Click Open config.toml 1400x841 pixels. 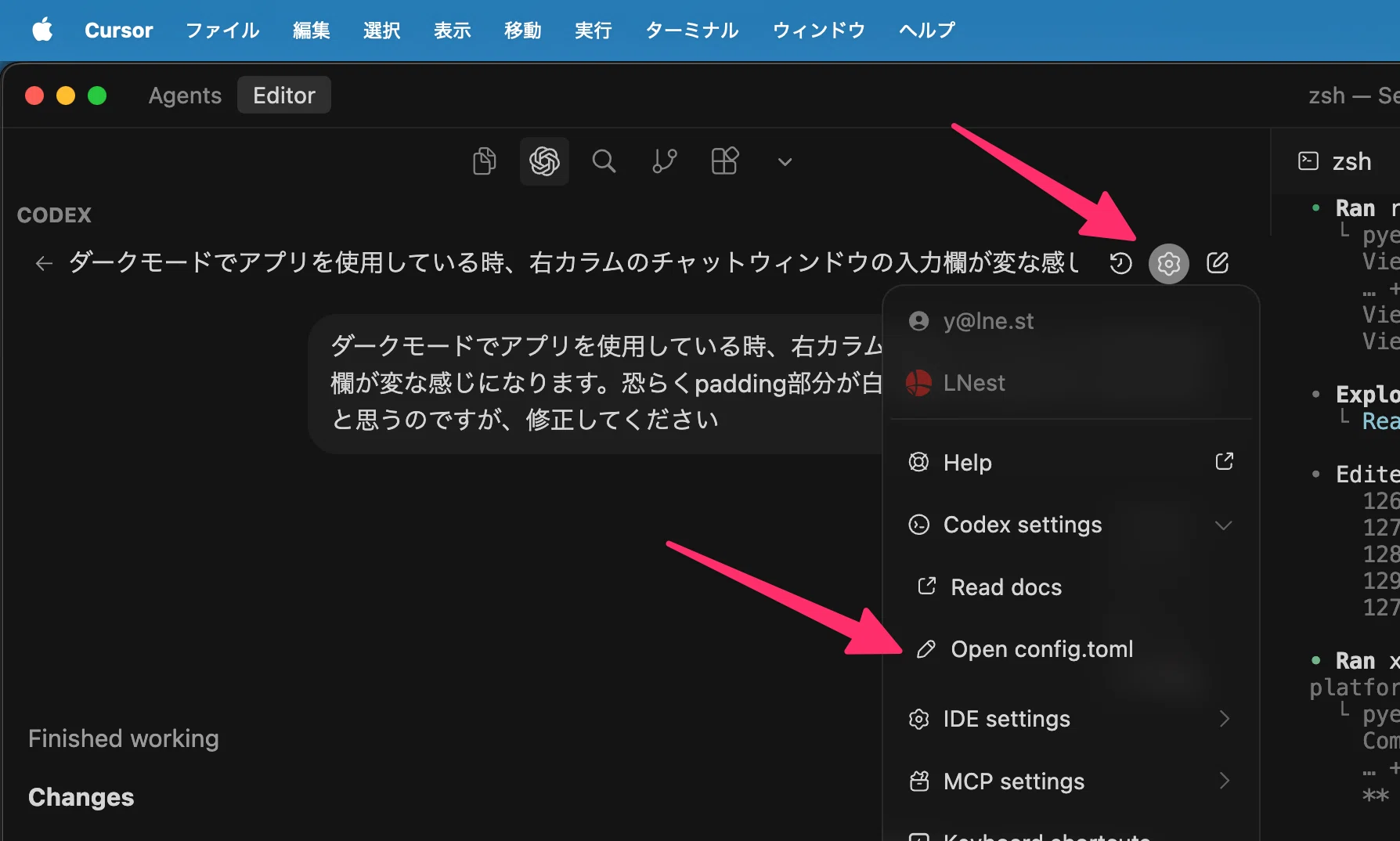(1070, 649)
